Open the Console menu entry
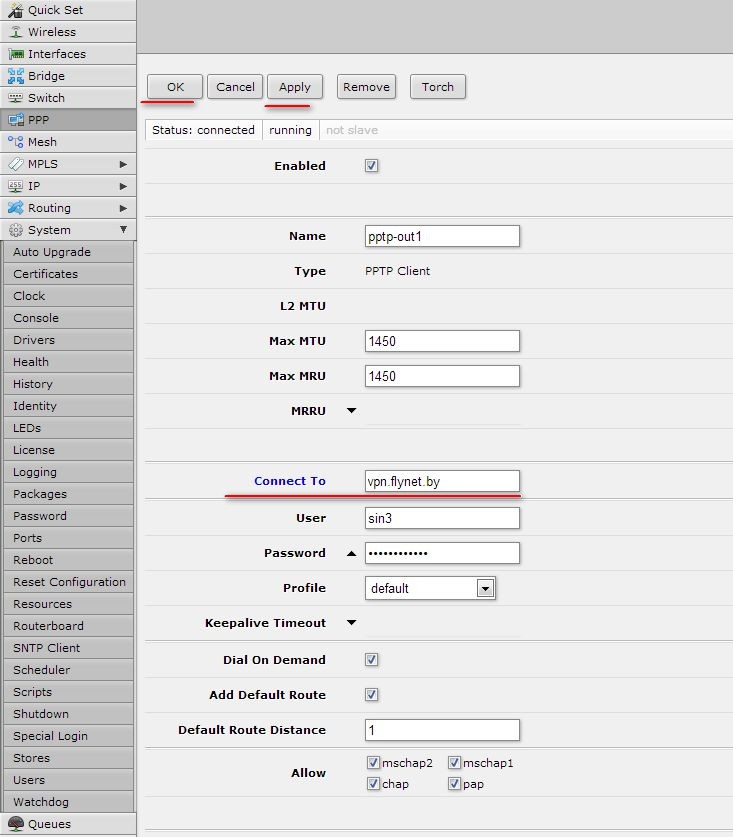Screen dimensions: 733x837 [x=68, y=318]
